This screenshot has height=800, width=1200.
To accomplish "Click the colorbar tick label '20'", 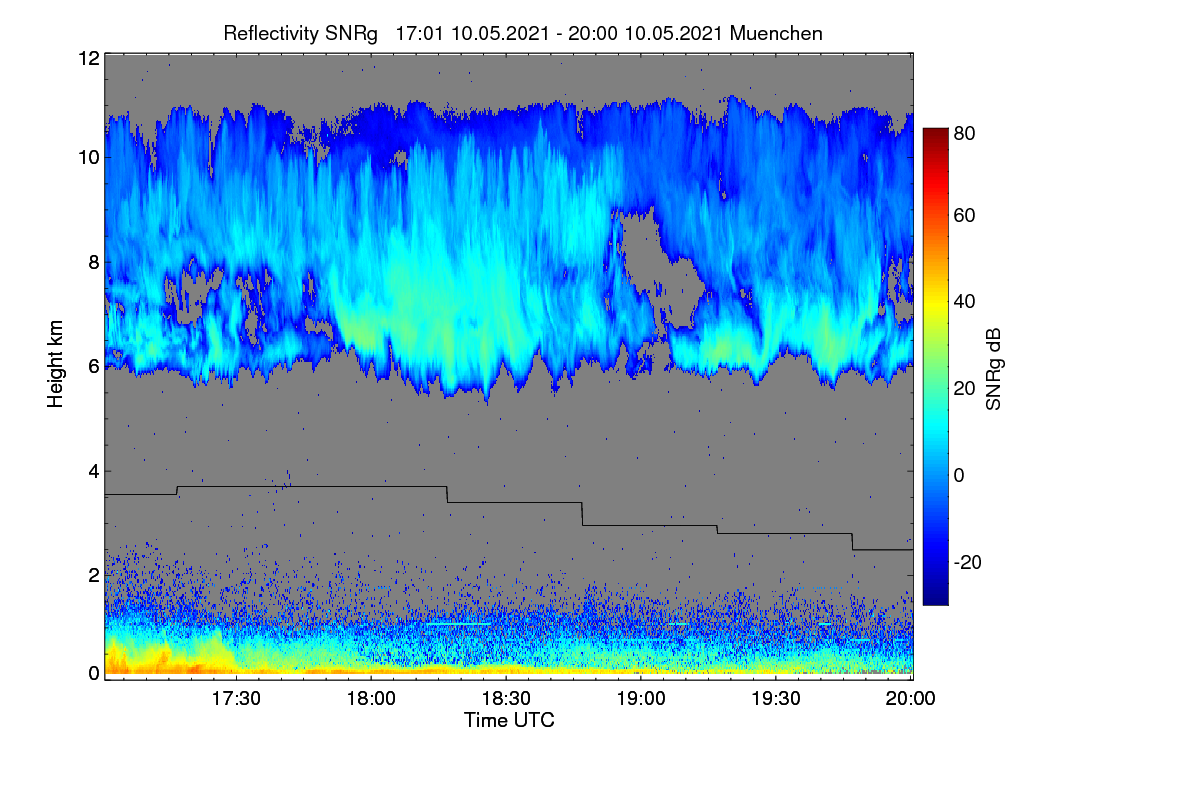I will tap(964, 389).
